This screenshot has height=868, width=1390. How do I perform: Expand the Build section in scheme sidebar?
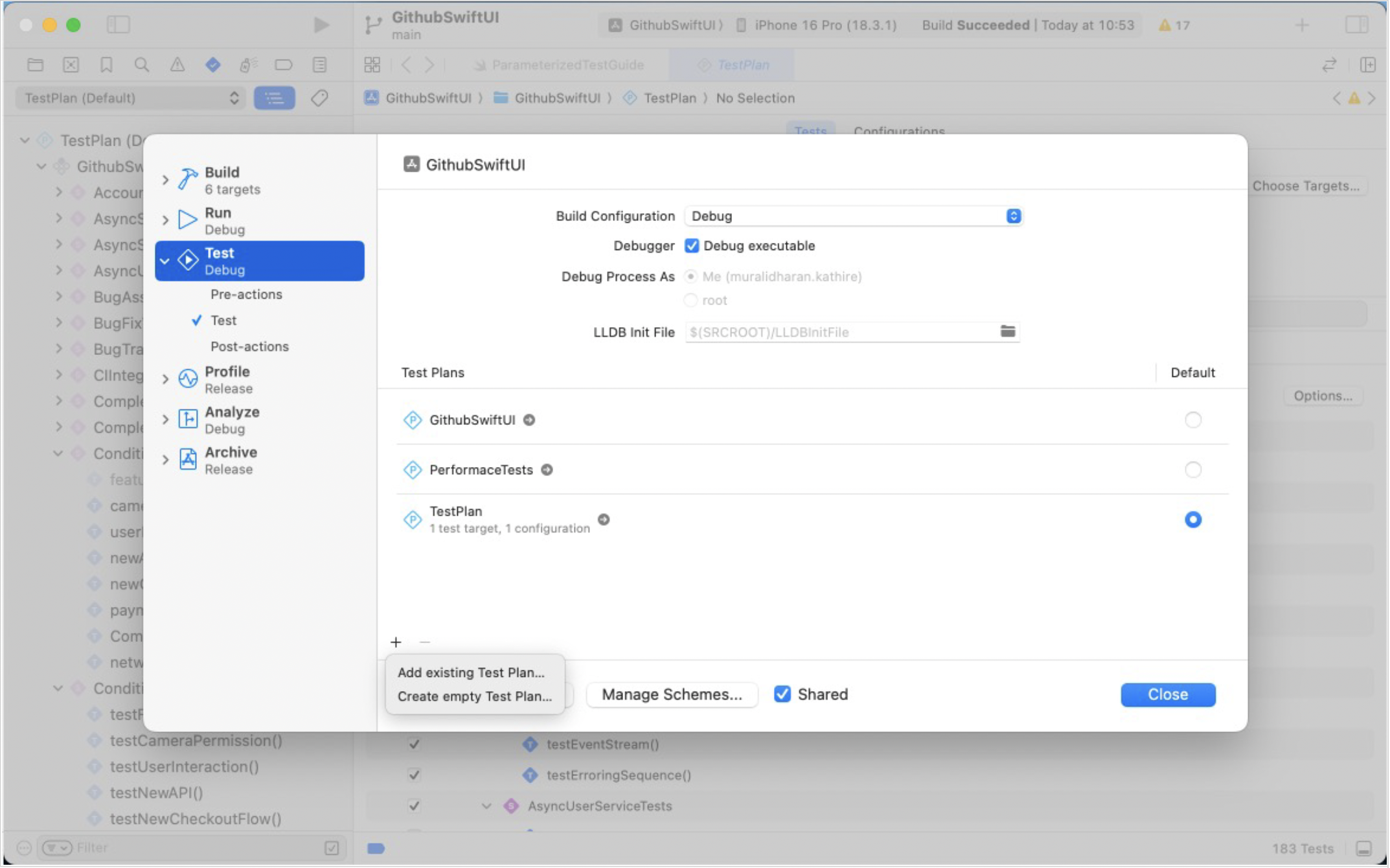pos(165,180)
